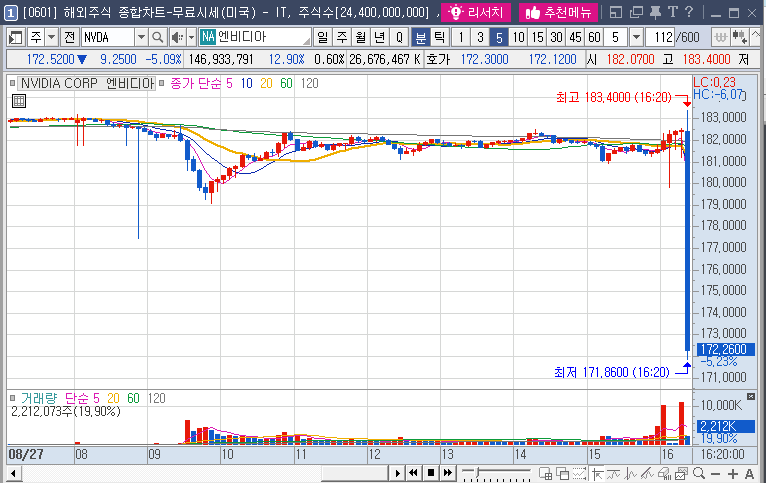Select the 1-minute interval button
Viewport: 766px width, 483px height.
coord(461,37)
